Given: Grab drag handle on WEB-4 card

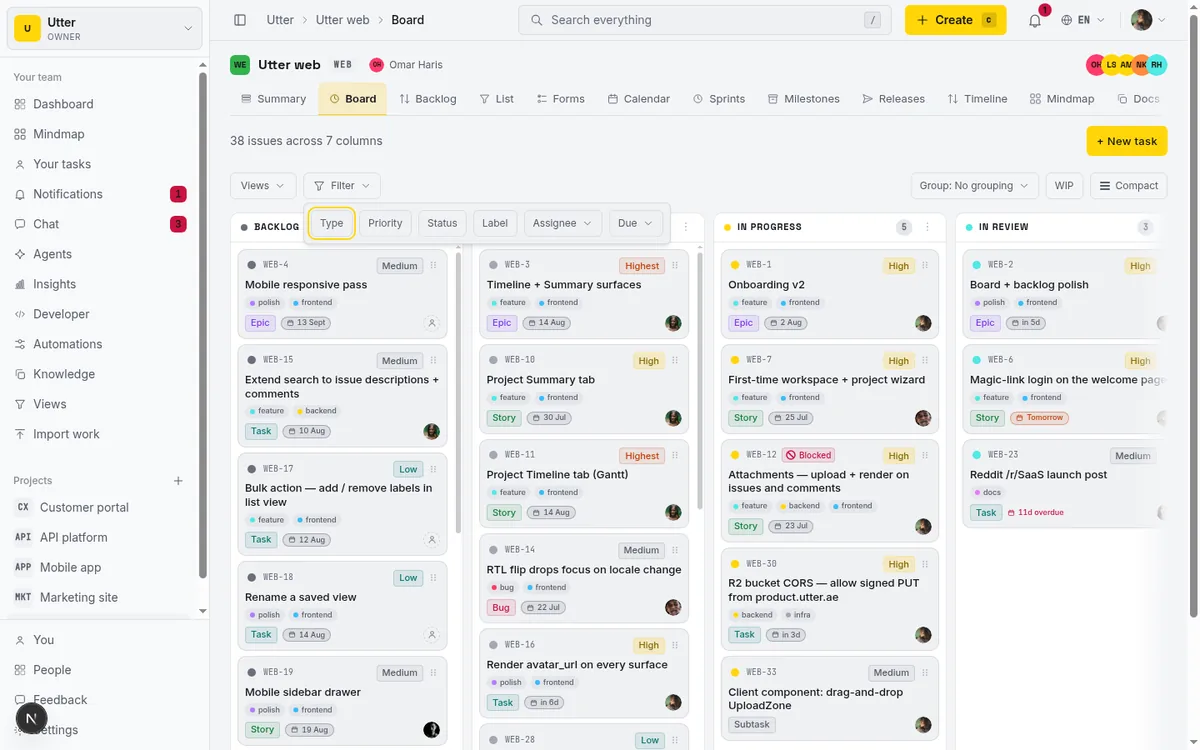Looking at the screenshot, I should 433,266.
